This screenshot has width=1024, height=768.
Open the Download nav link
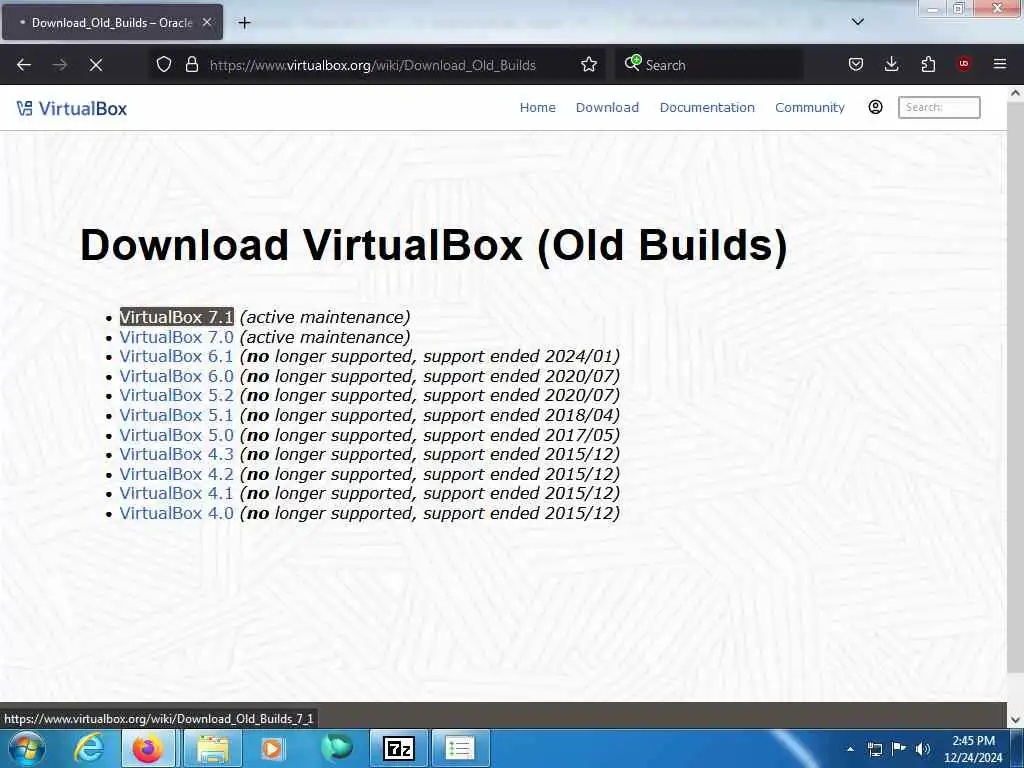[x=607, y=107]
